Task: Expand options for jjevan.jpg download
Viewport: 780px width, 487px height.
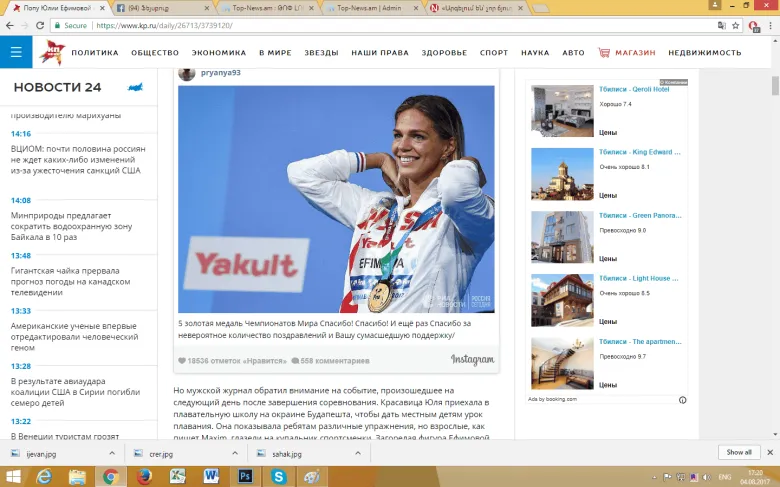Action: [111, 453]
